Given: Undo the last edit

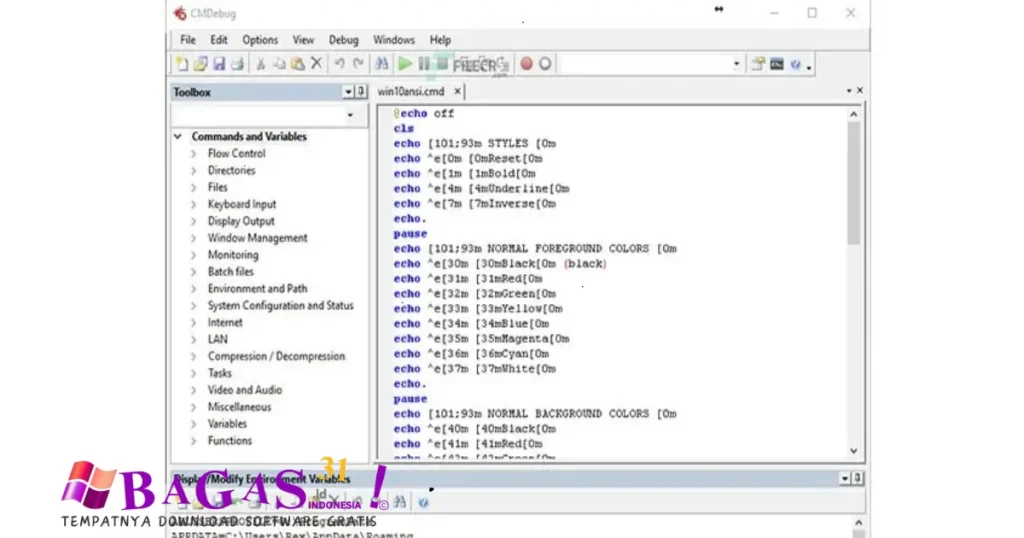Looking at the screenshot, I should click(340, 64).
